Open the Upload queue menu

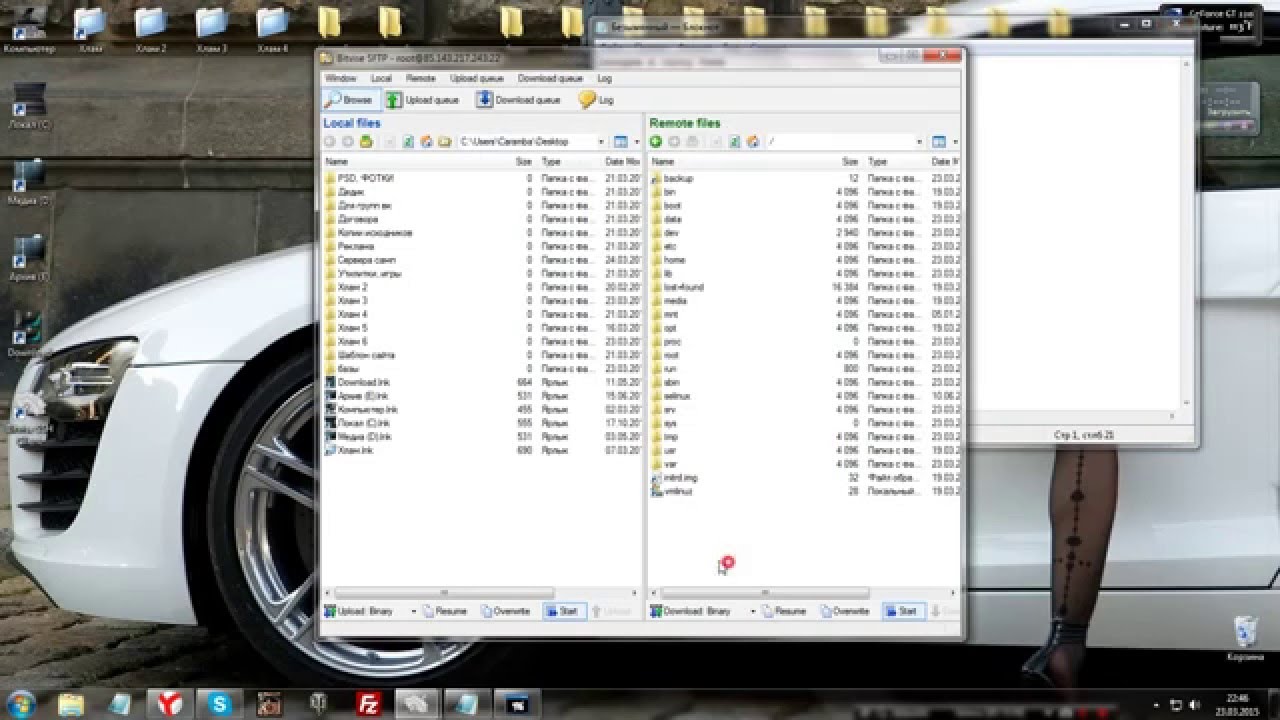click(x=476, y=78)
